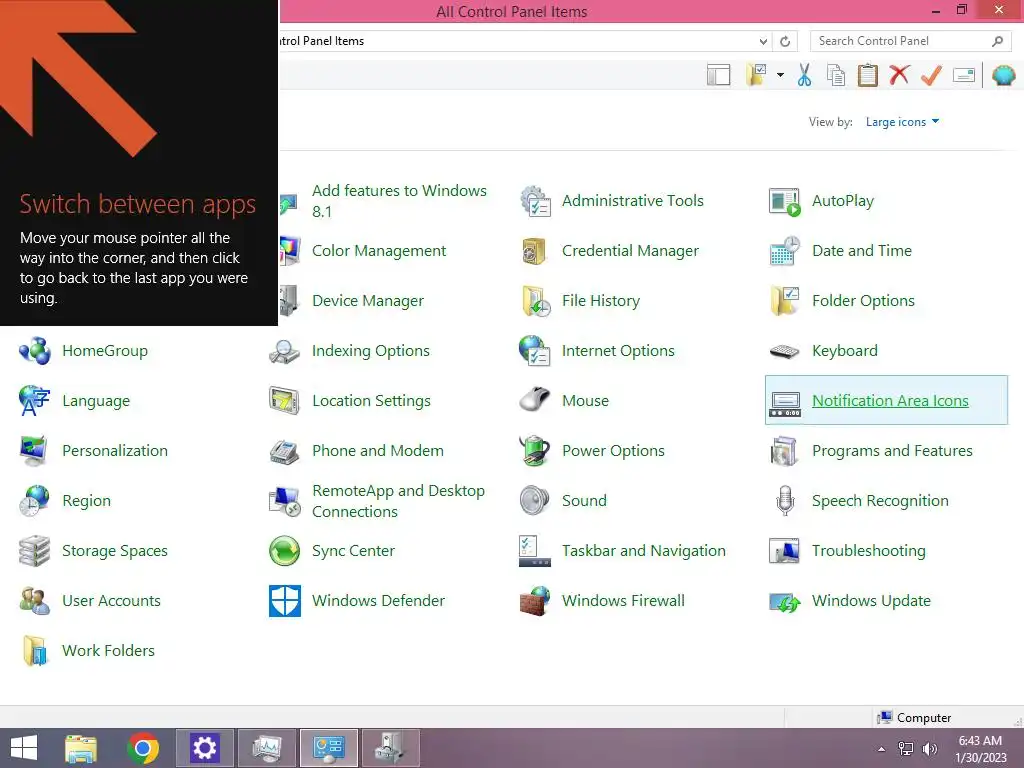This screenshot has width=1024, height=768.
Task: Open Windows Firewall brick wall icon
Action: (535, 601)
